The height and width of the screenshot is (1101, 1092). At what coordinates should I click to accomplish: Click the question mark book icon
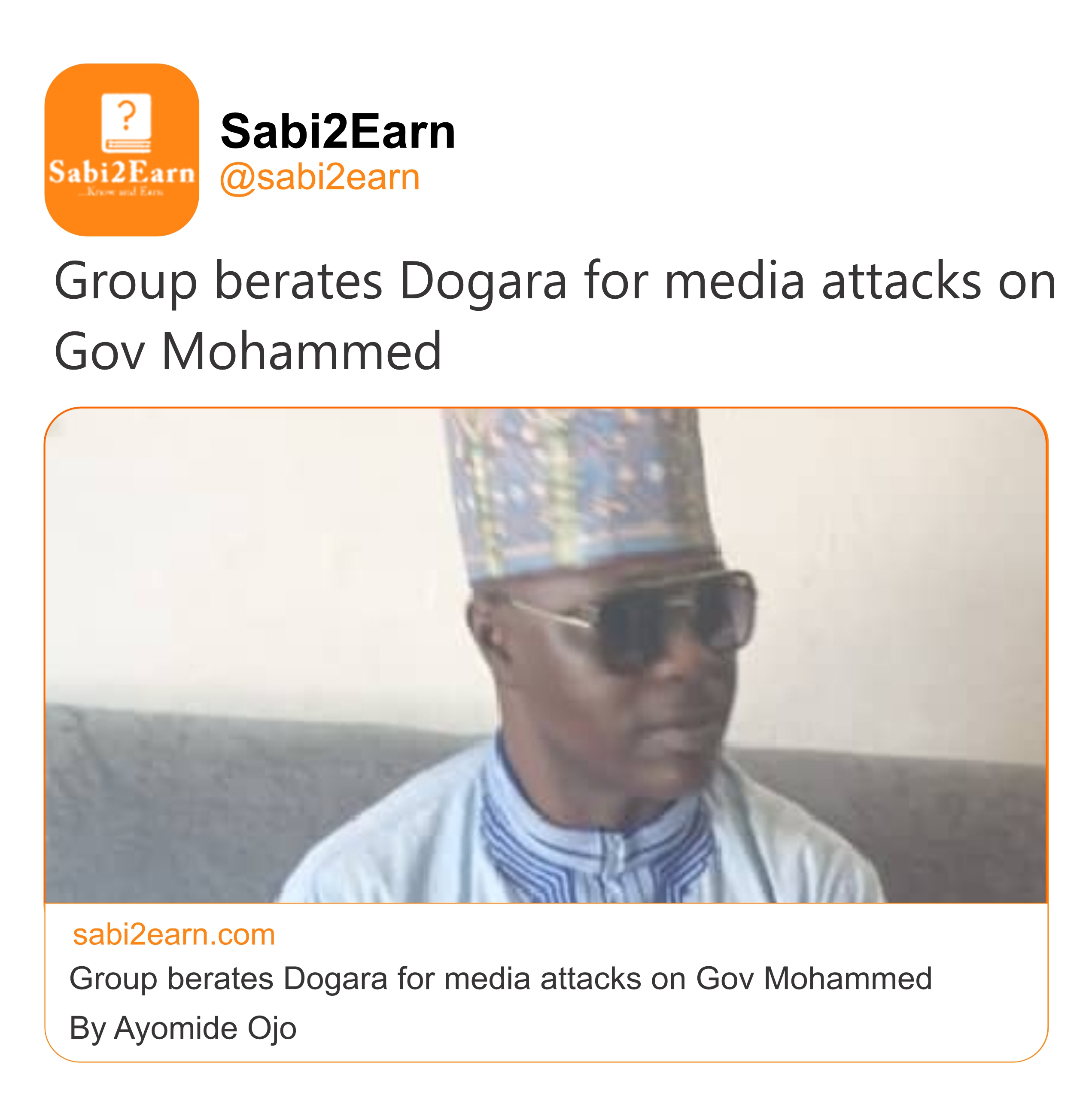(x=126, y=122)
